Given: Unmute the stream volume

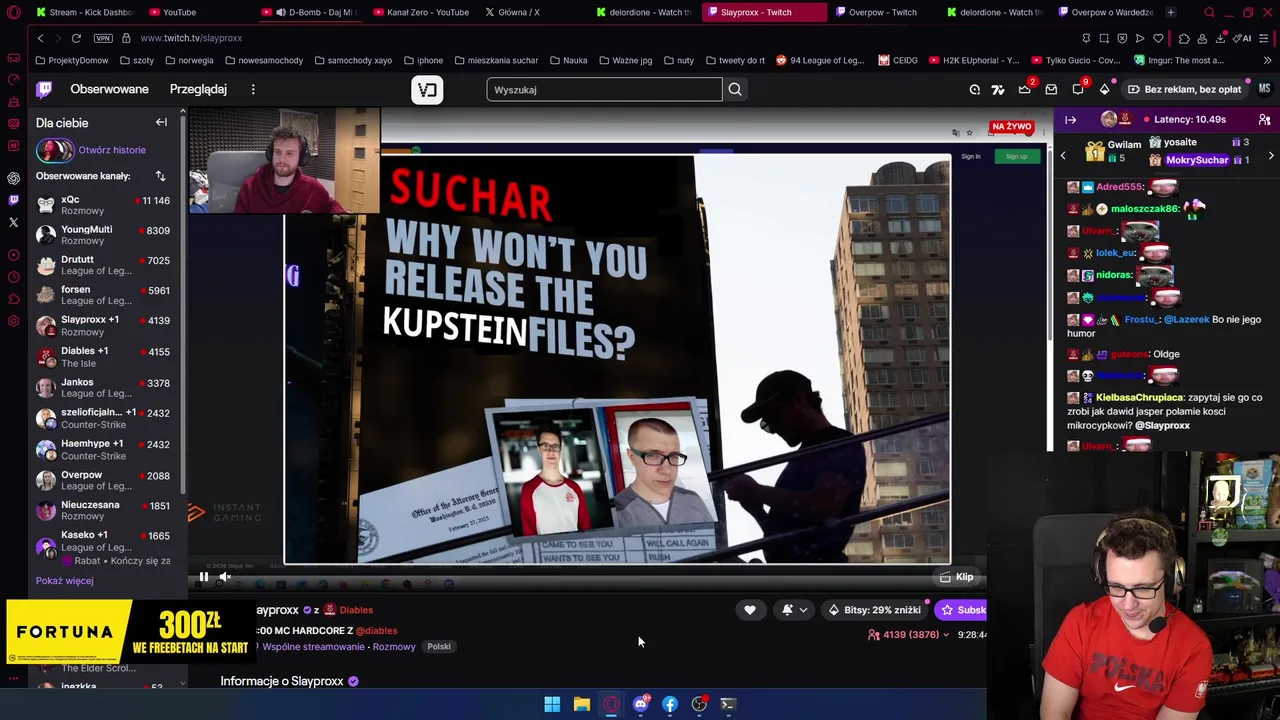Looking at the screenshot, I should [x=225, y=576].
